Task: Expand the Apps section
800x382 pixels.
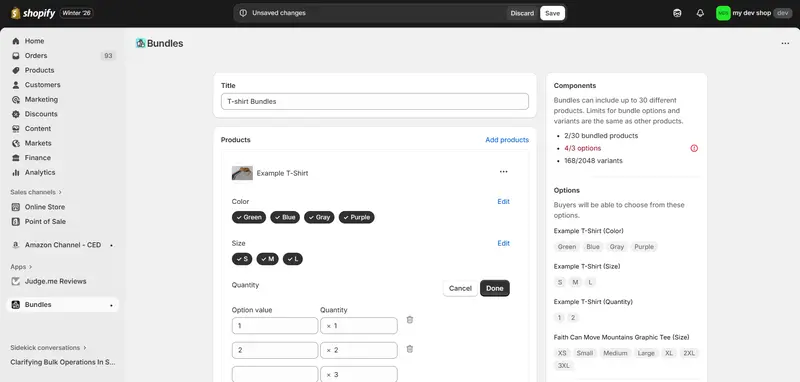Action: [21, 267]
